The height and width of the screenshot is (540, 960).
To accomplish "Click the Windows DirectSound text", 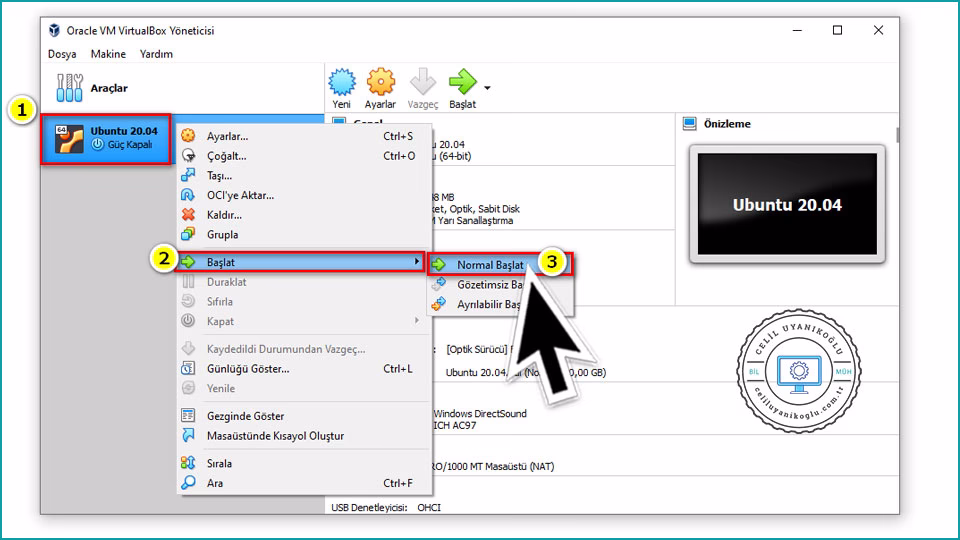I will click(x=480, y=413).
